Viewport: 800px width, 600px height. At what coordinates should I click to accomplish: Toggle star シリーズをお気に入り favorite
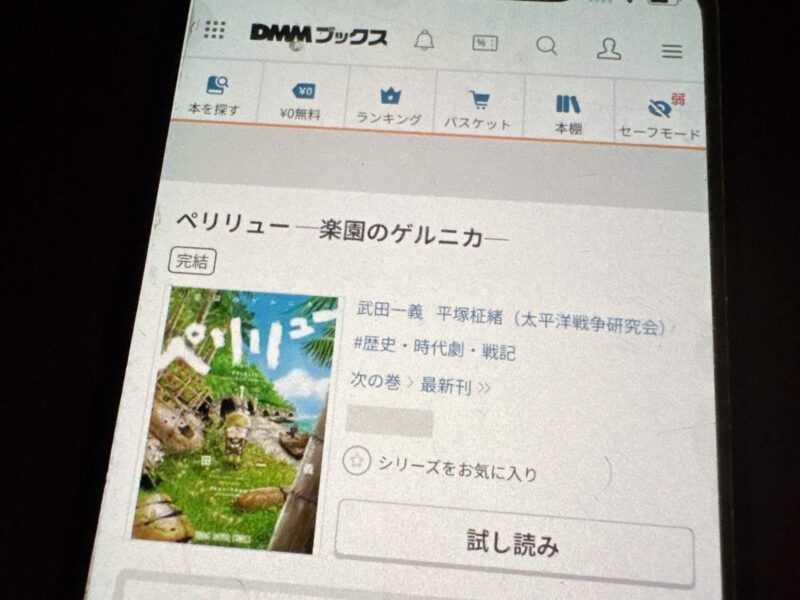click(355, 460)
